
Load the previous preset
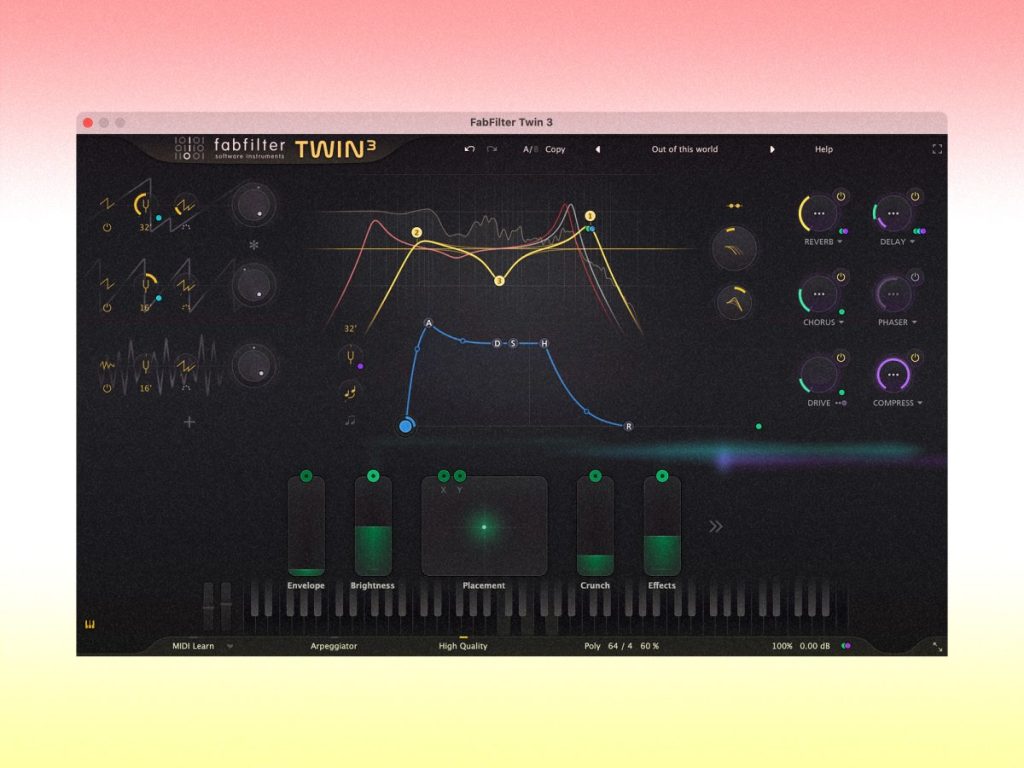598,149
